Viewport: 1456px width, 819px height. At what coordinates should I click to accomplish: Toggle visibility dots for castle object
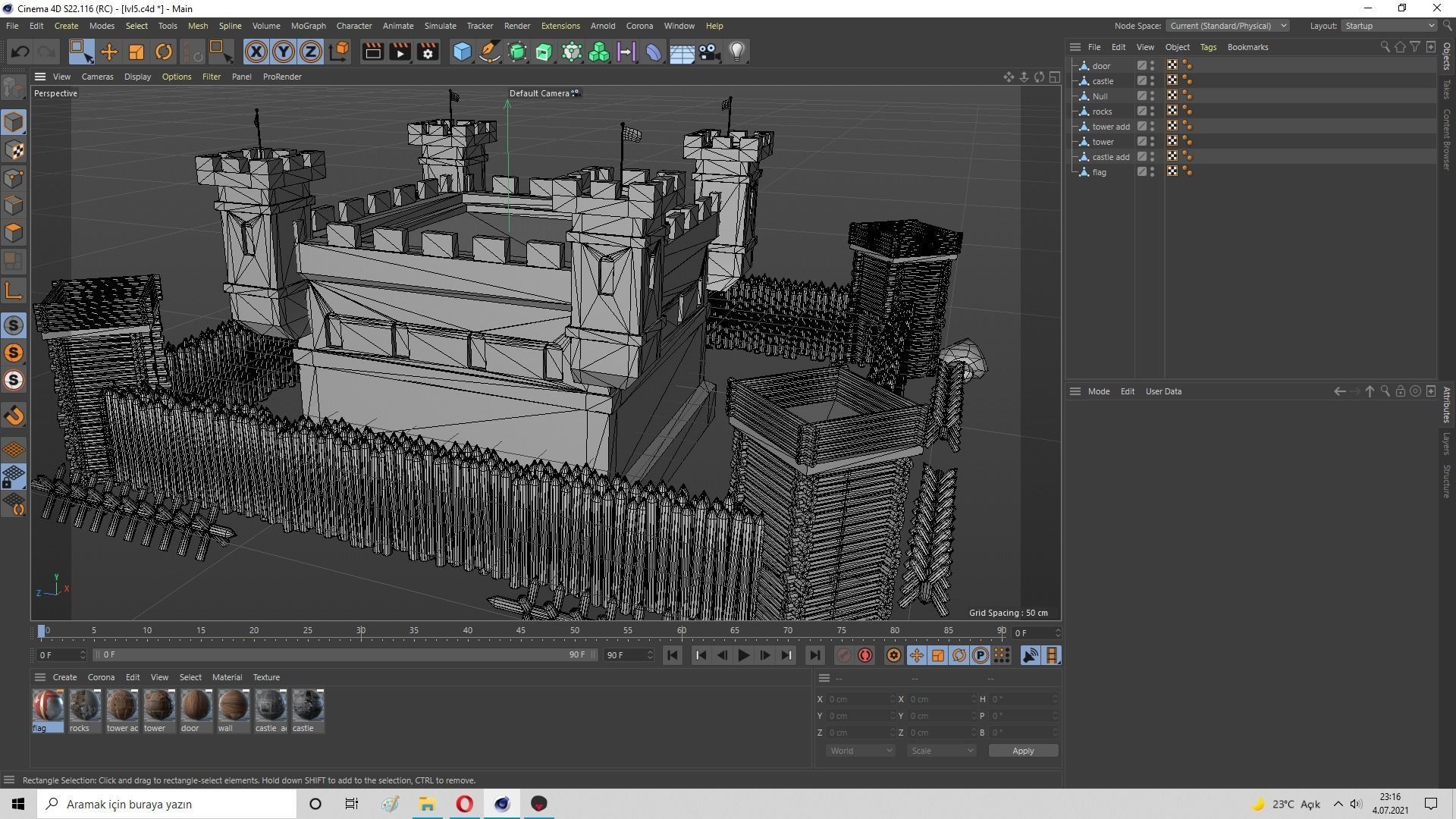[x=1153, y=81]
